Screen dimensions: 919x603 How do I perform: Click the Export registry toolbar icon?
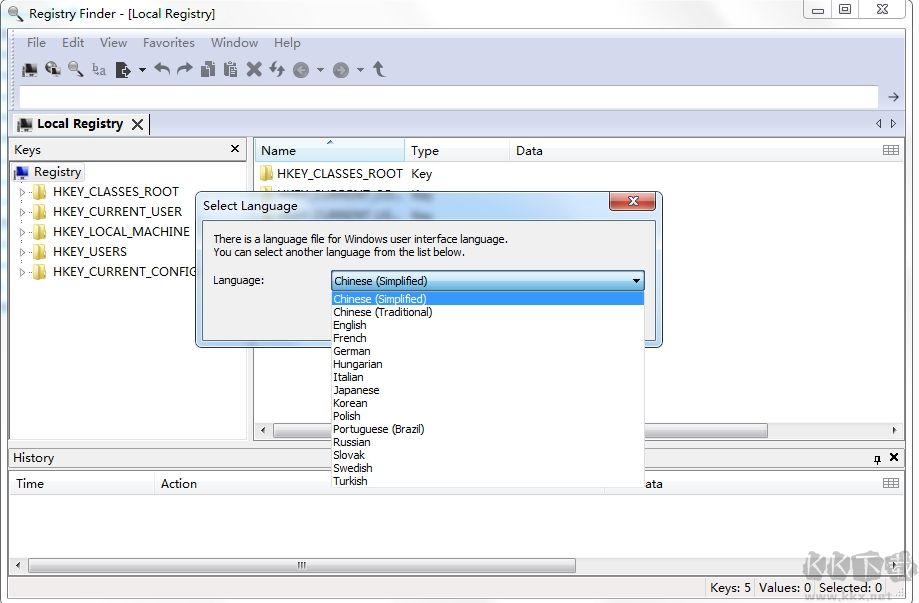(122, 69)
